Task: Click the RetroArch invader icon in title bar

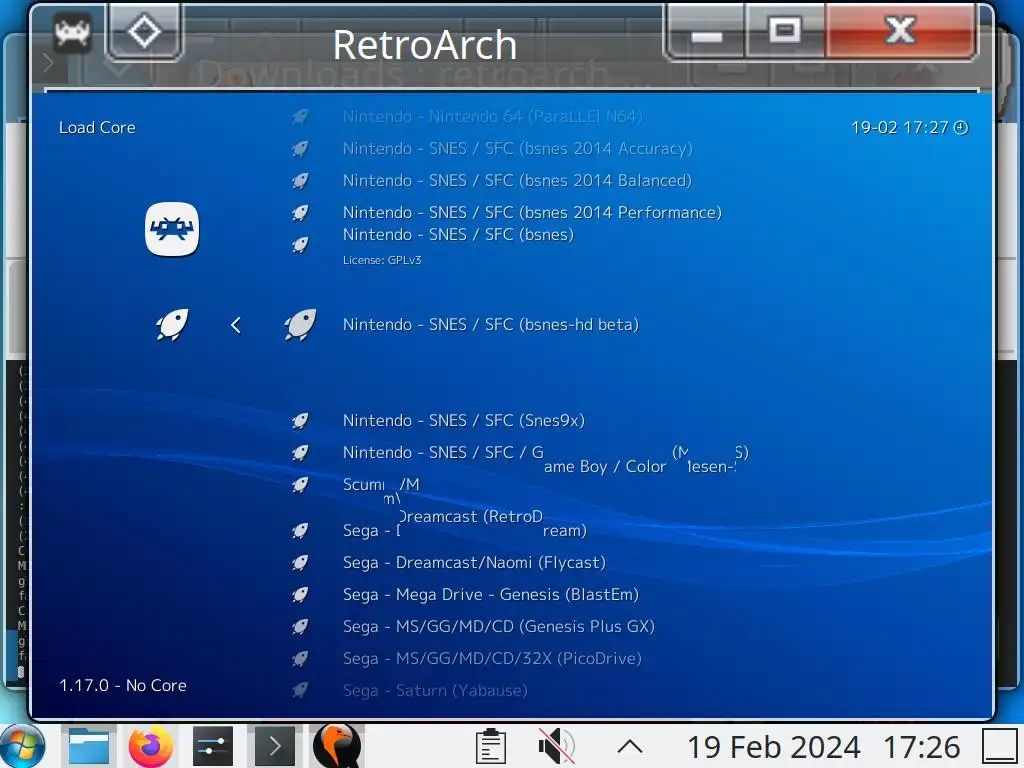Action: tap(72, 34)
